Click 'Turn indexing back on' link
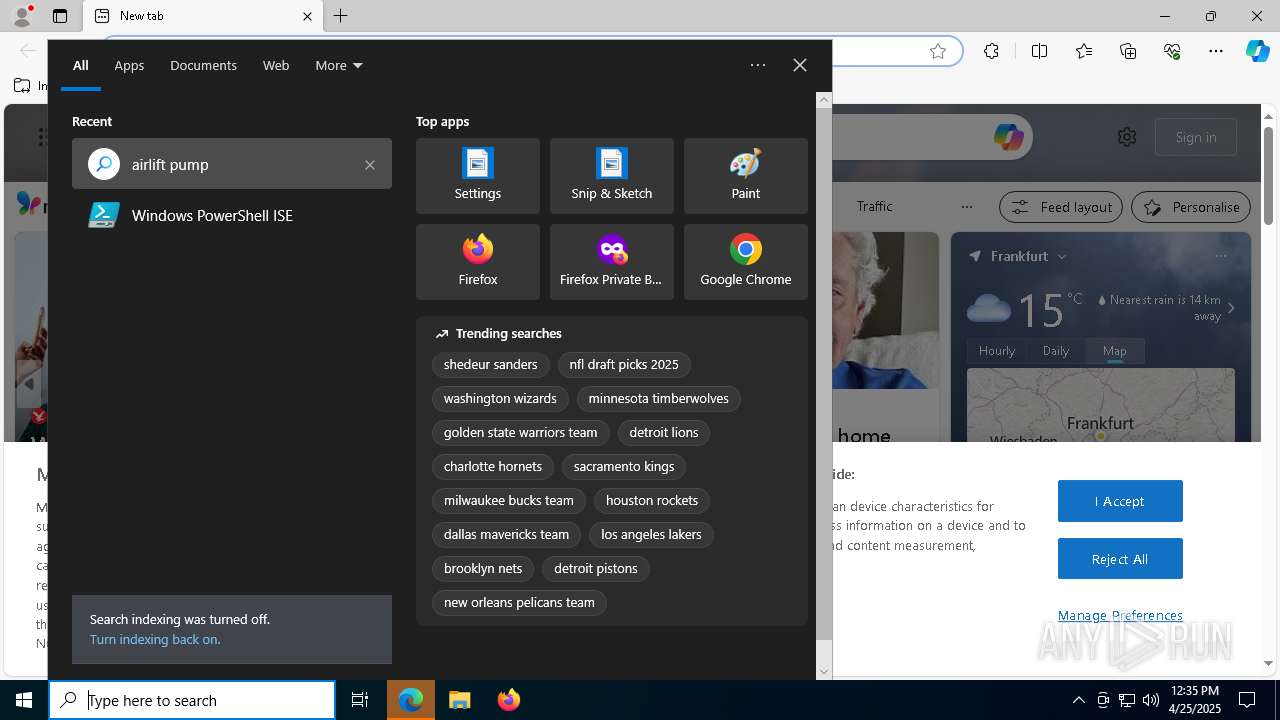 pos(155,639)
